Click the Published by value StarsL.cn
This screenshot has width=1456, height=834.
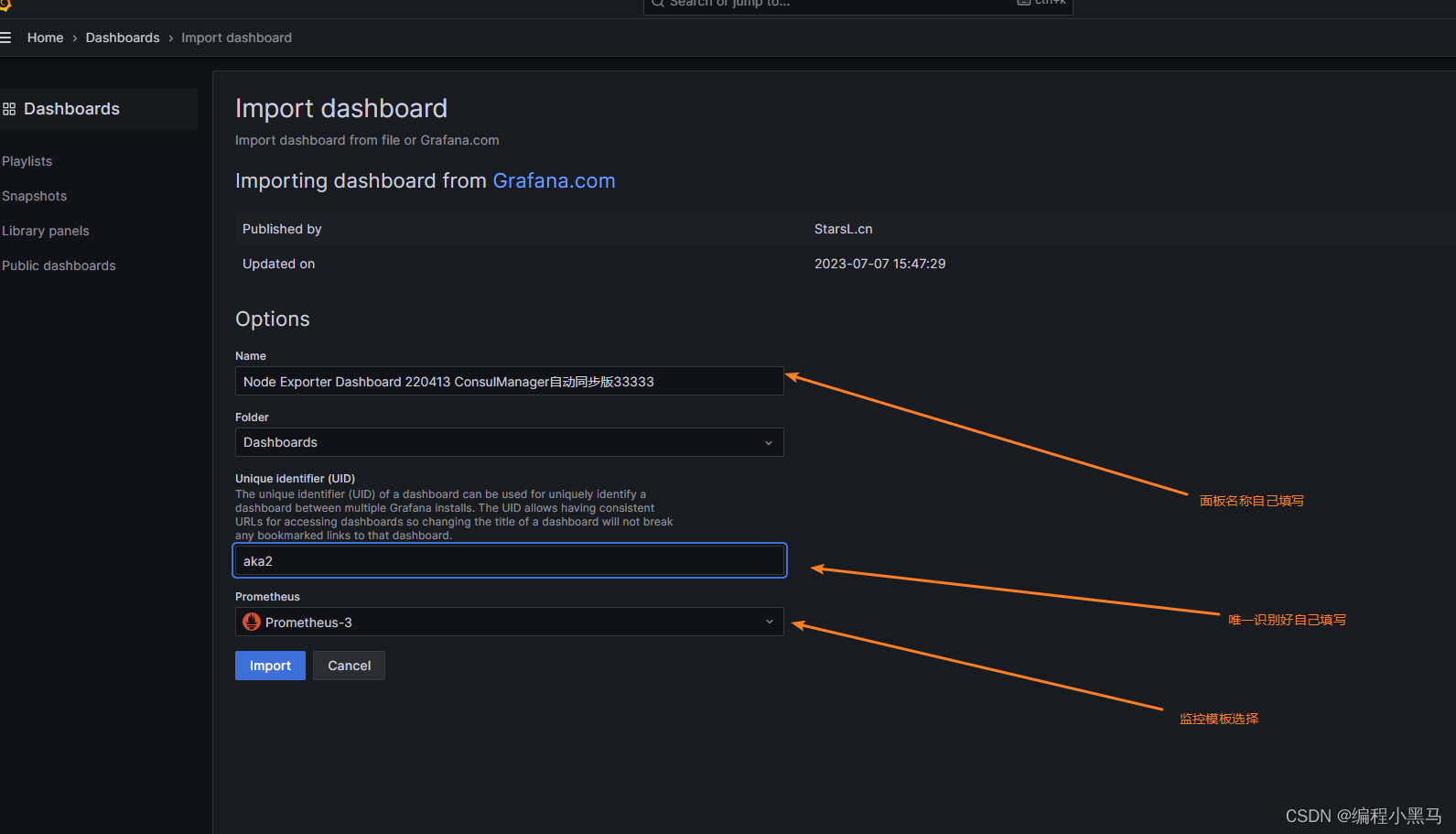point(843,229)
